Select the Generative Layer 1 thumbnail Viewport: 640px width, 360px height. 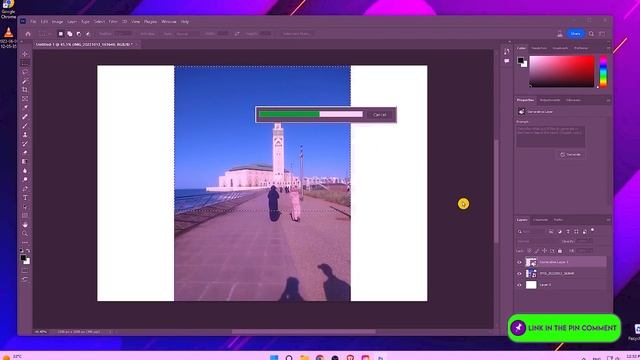tap(531, 262)
